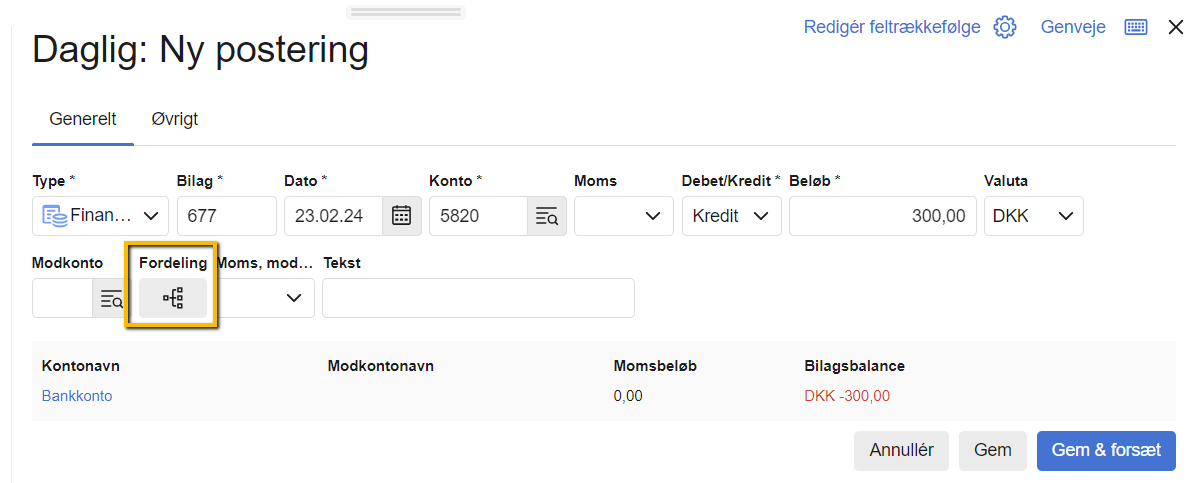Click the Redigér feltrækkefølge link
This screenshot has width=1195, height=483.
tap(891, 27)
